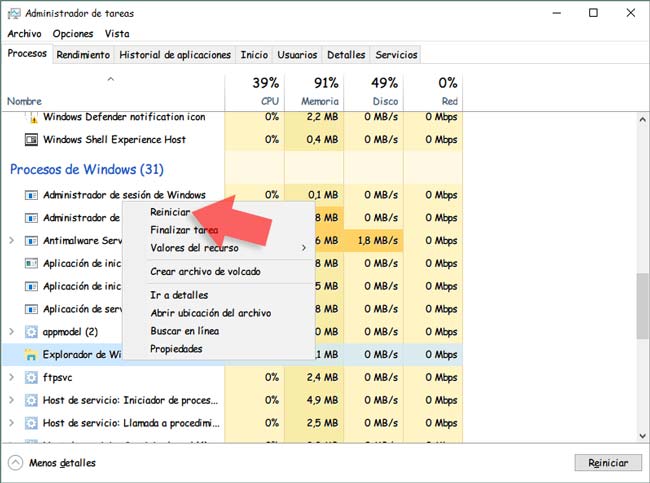Click the Explorador de Windows folder icon

pos(31,354)
